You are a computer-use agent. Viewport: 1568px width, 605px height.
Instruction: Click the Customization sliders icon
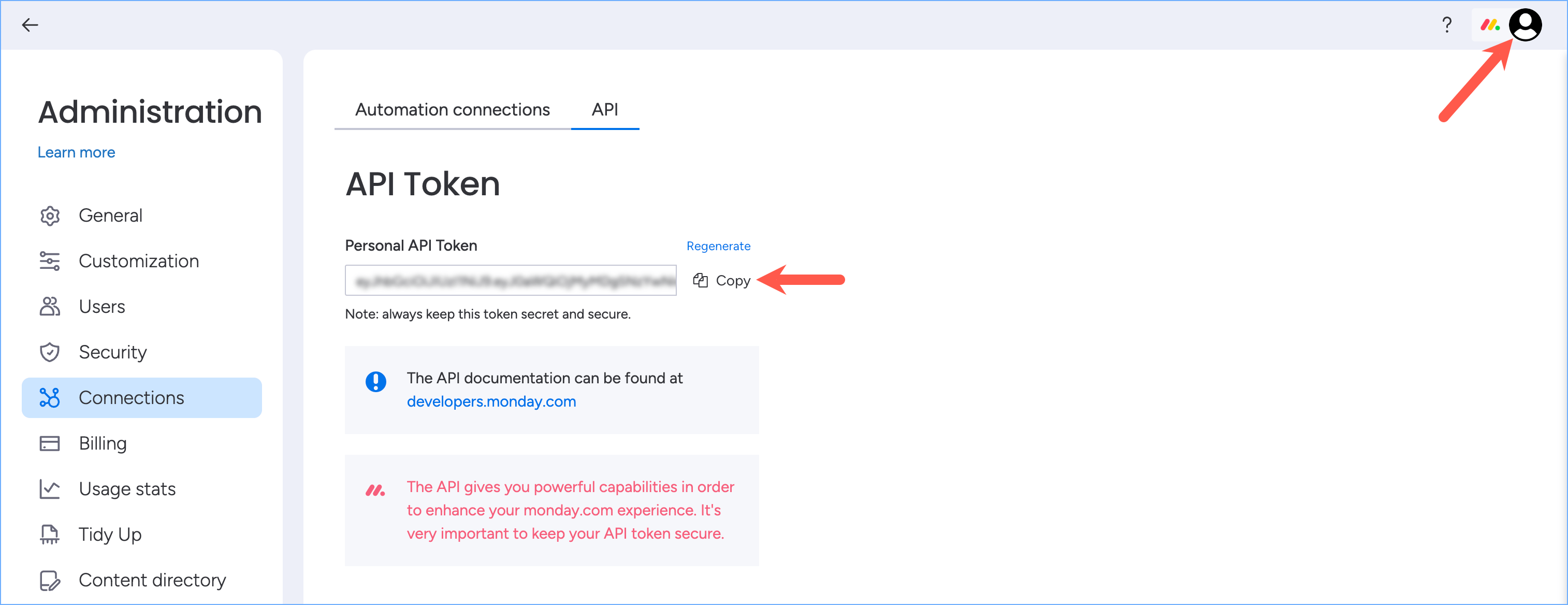[x=50, y=261]
